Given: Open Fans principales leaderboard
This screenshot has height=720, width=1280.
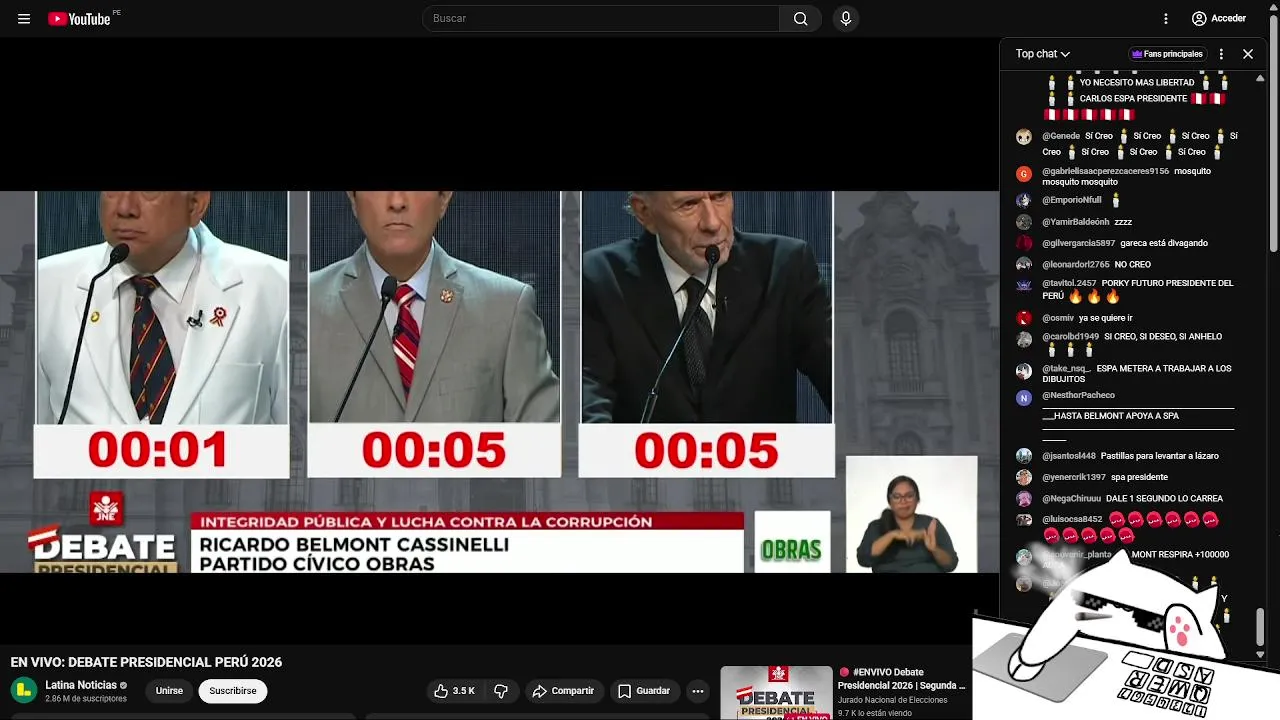Looking at the screenshot, I should [x=1167, y=54].
